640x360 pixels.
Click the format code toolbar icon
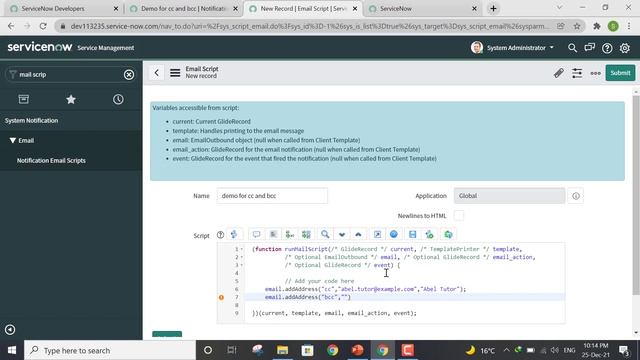[x=273, y=234]
